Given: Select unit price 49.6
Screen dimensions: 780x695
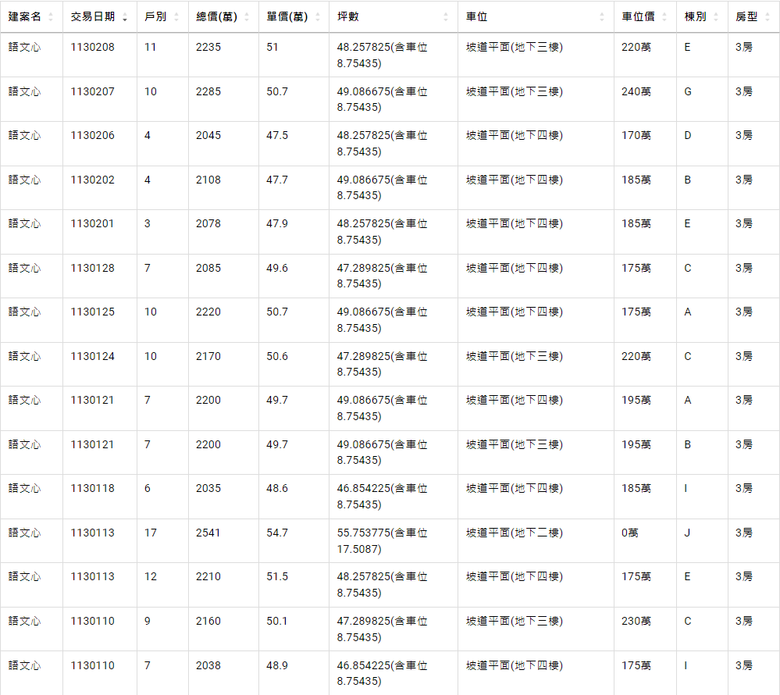Looking at the screenshot, I should 277,268.
